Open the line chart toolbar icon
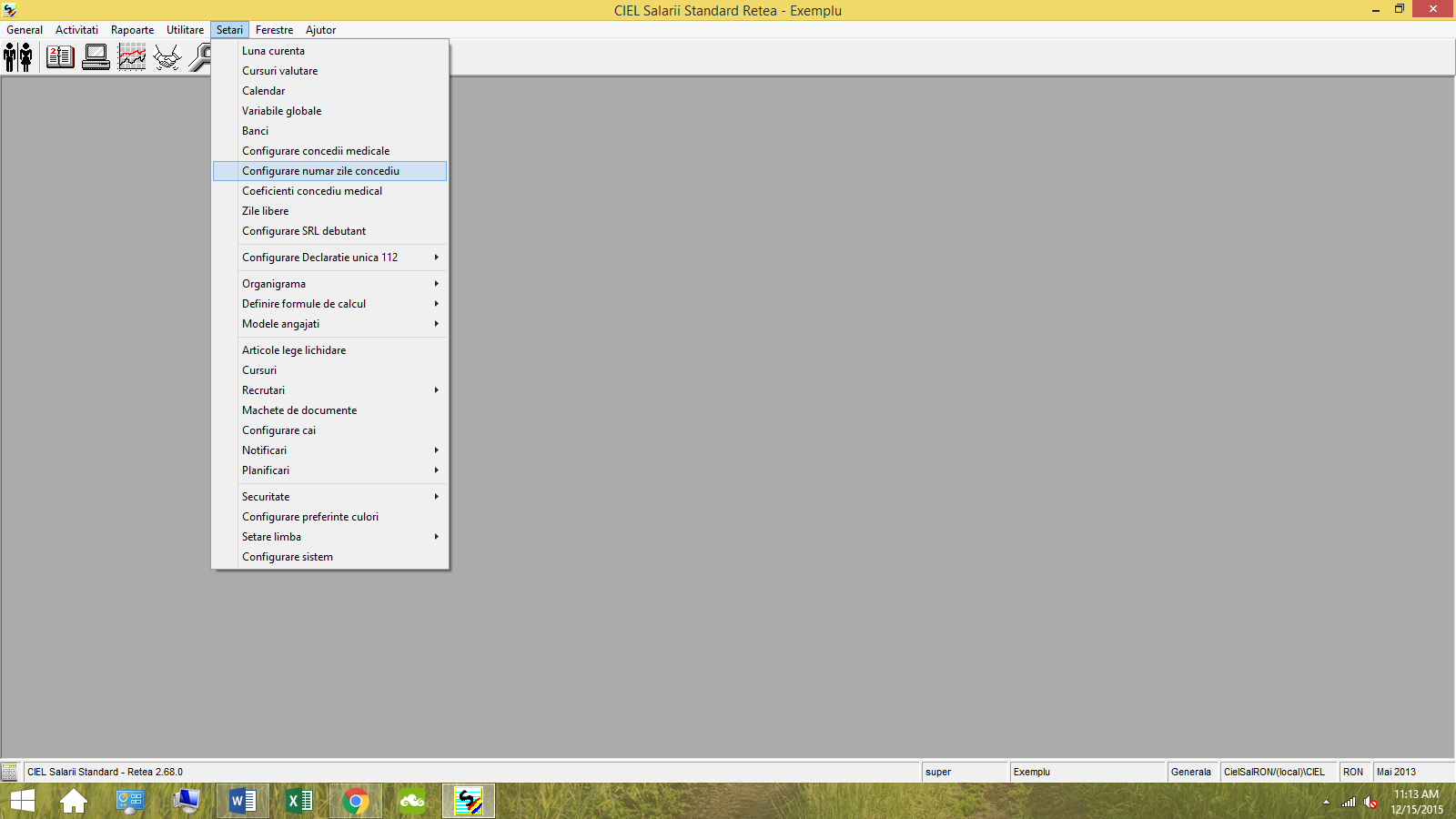The image size is (1456, 819). pyautogui.click(x=132, y=57)
